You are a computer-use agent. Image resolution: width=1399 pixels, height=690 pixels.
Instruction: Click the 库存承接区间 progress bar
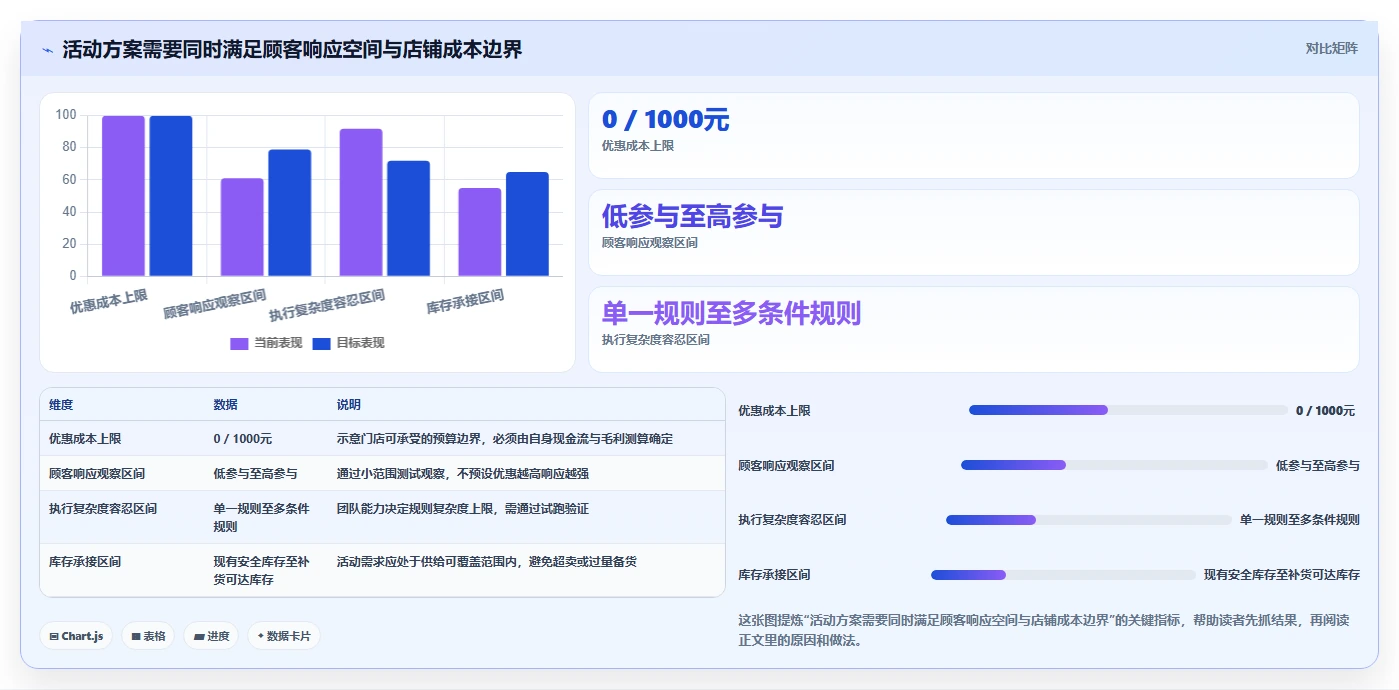[x=1063, y=575]
